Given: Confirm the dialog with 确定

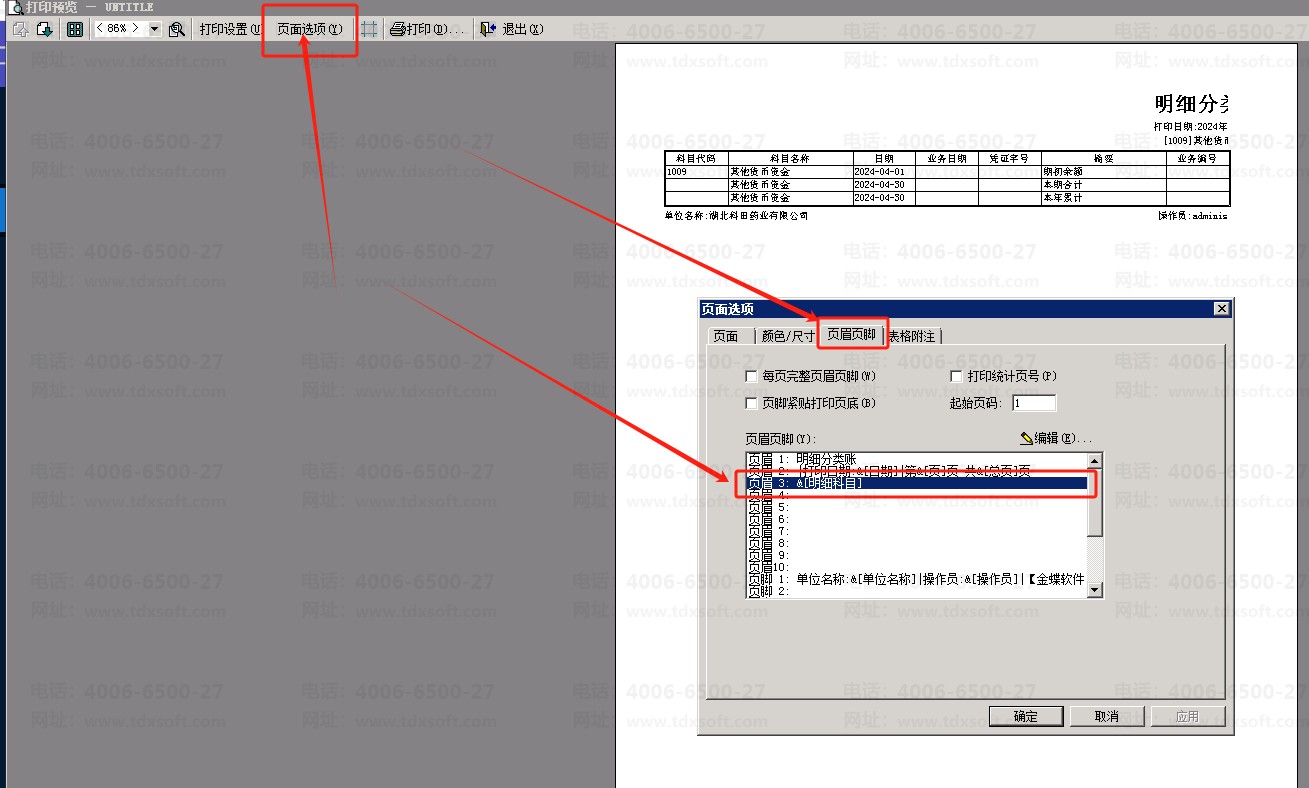Looking at the screenshot, I should point(1026,716).
